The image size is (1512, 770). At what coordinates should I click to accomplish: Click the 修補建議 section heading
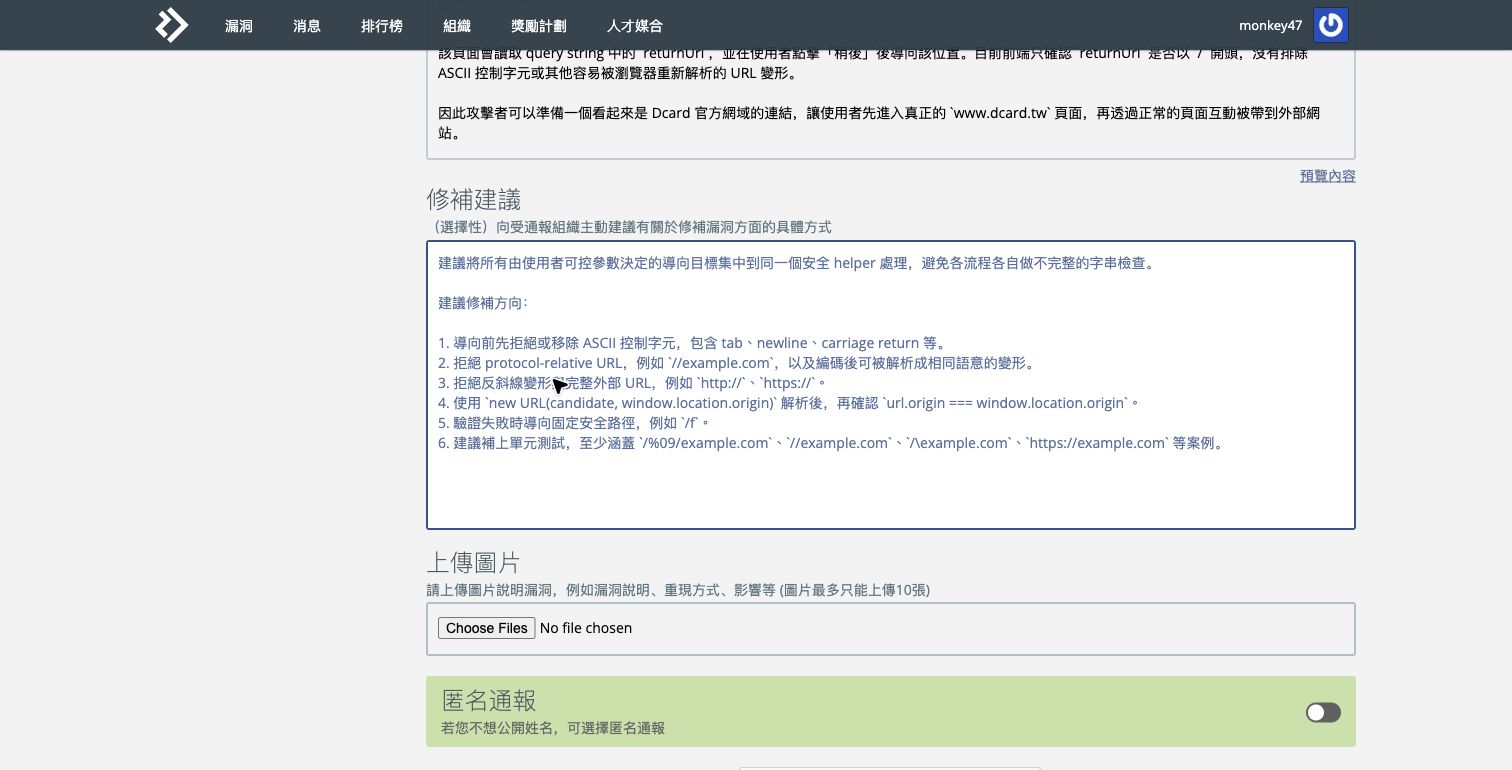pos(474,199)
